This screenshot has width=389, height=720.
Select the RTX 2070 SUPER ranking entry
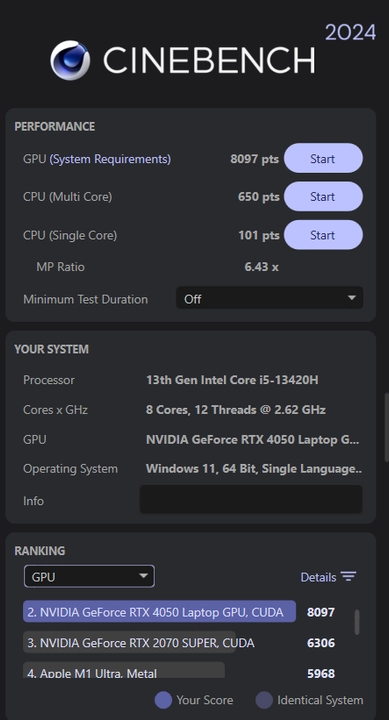click(x=130, y=642)
